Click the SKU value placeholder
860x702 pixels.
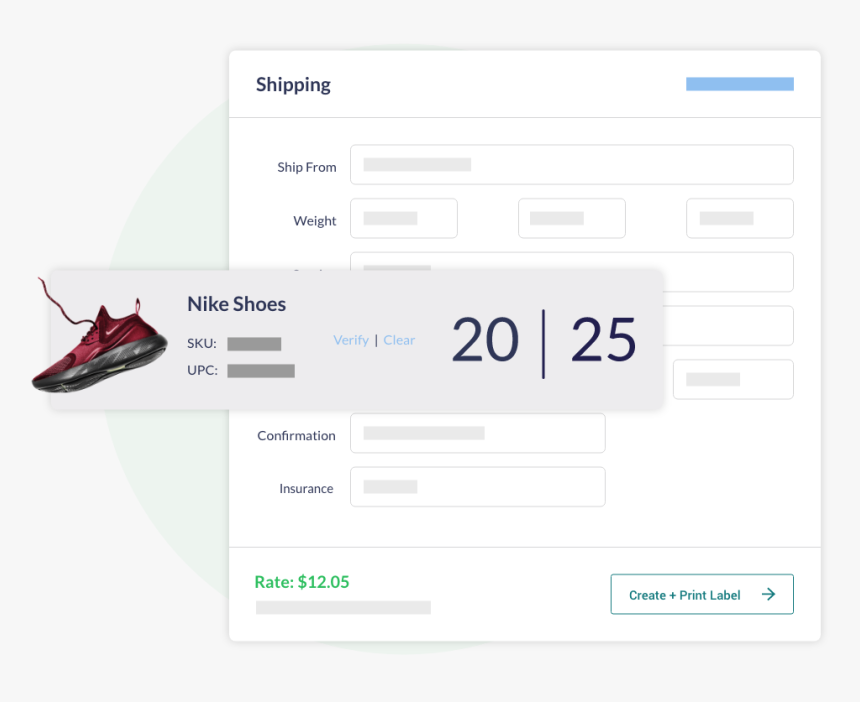click(254, 344)
